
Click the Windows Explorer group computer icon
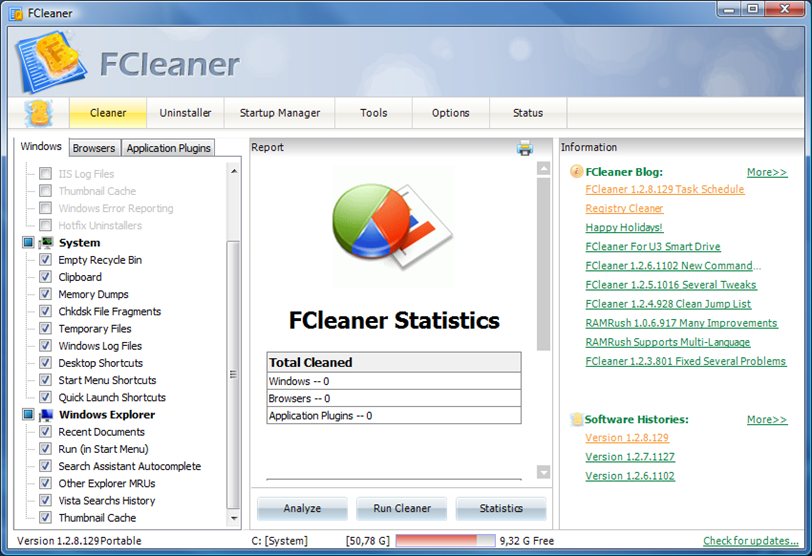(47, 415)
